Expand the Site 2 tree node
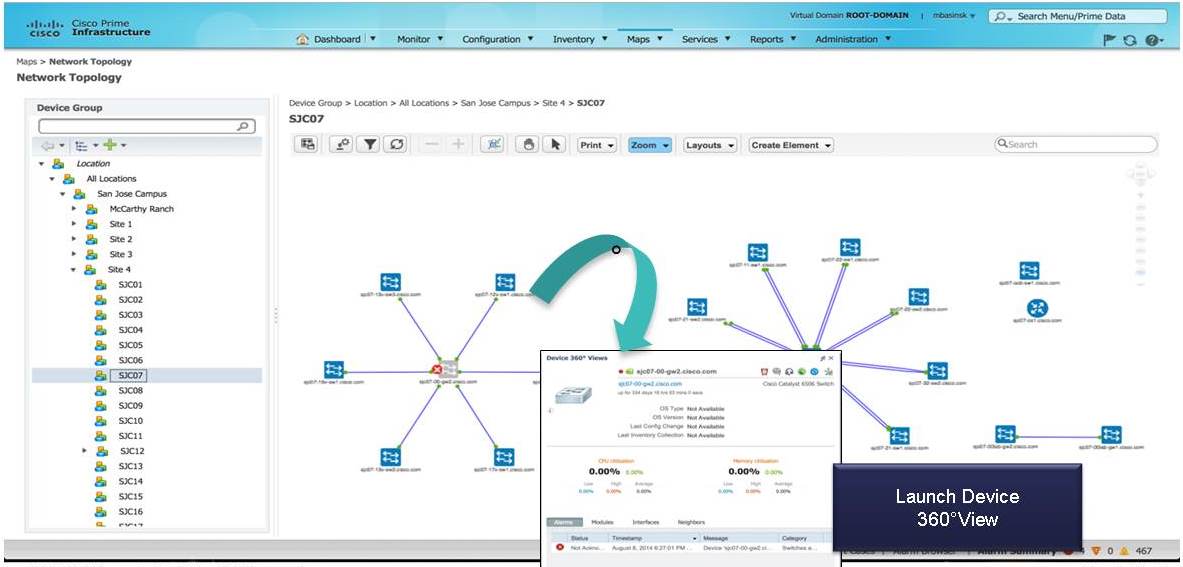1183x567 pixels. click(x=74, y=239)
